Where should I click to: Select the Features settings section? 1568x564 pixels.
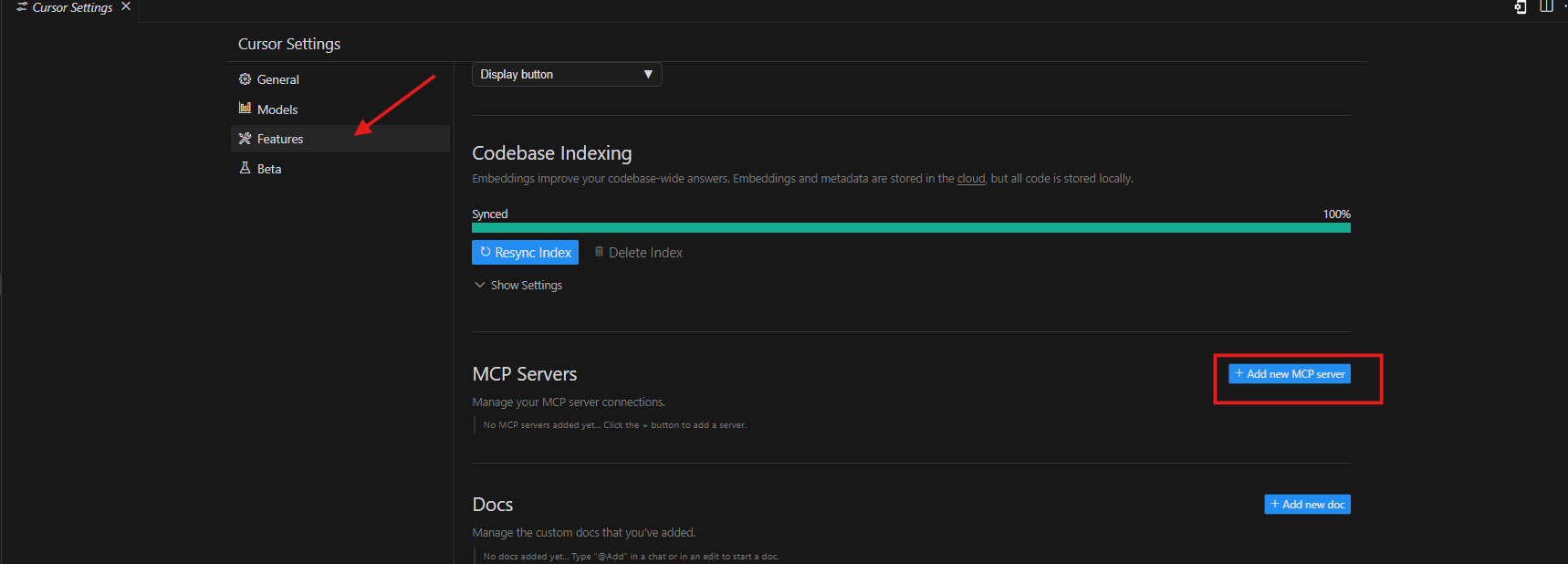340,139
